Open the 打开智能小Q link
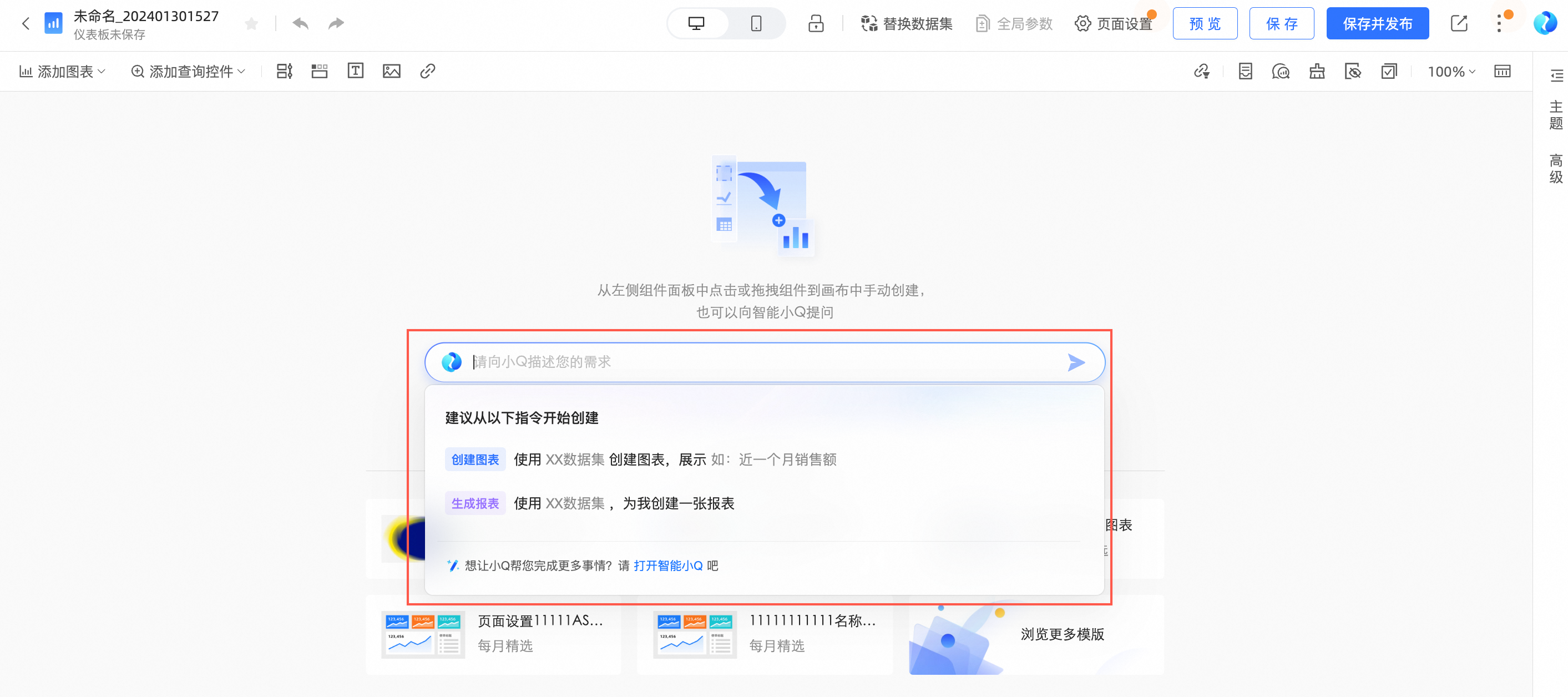The height and width of the screenshot is (697, 1568). tap(667, 565)
